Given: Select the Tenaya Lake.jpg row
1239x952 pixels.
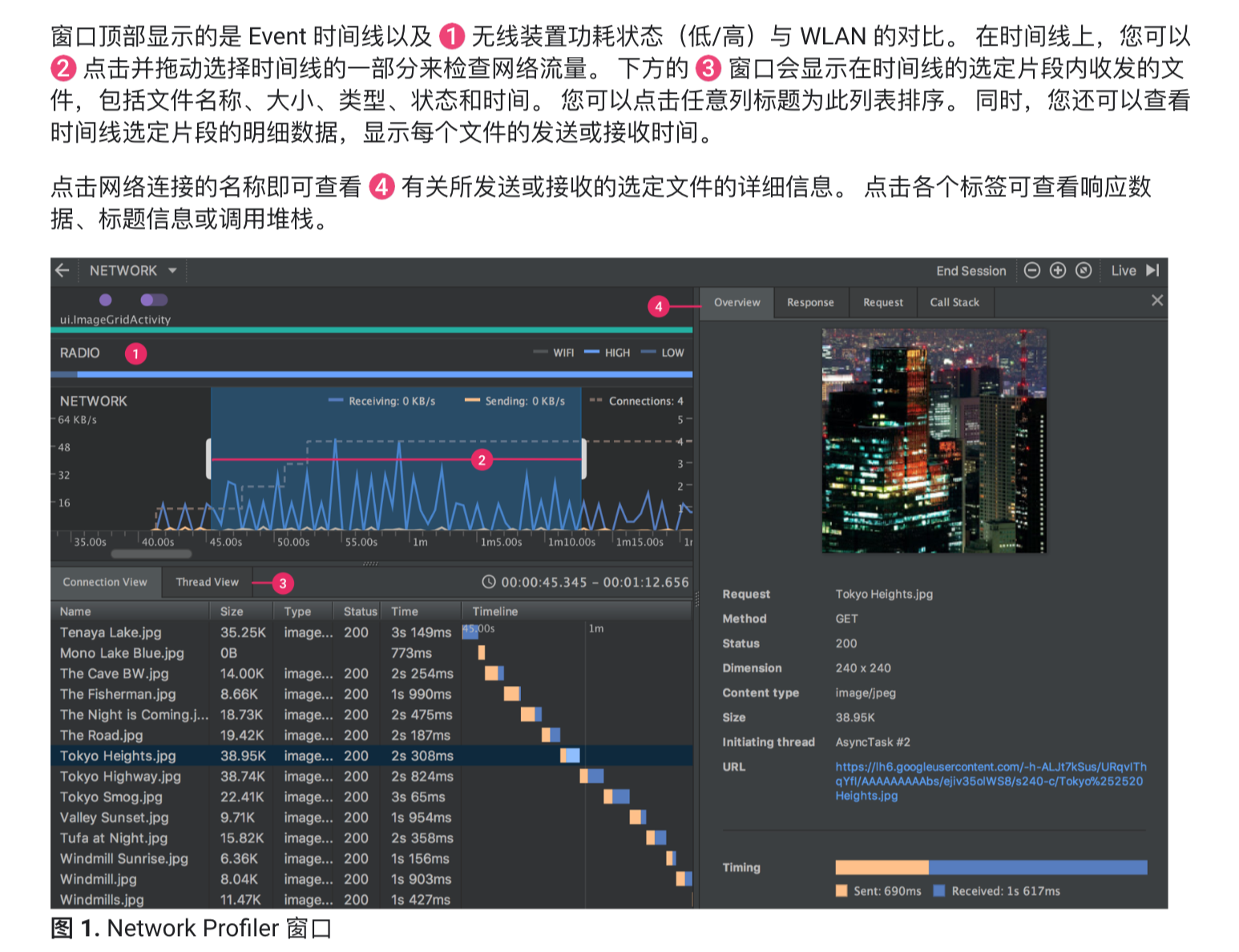Looking at the screenshot, I should (x=372, y=632).
